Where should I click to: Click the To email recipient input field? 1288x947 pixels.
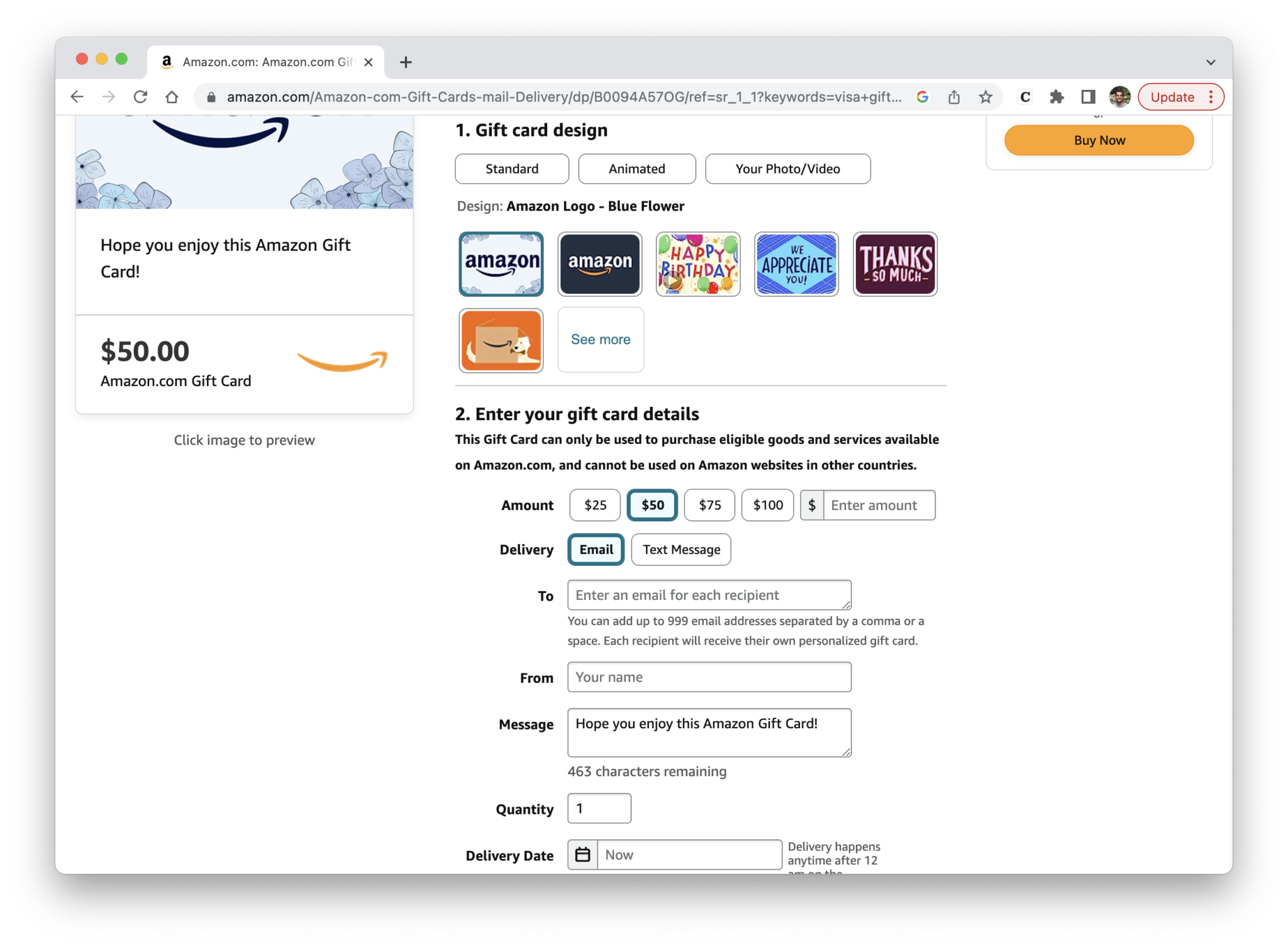pos(709,595)
